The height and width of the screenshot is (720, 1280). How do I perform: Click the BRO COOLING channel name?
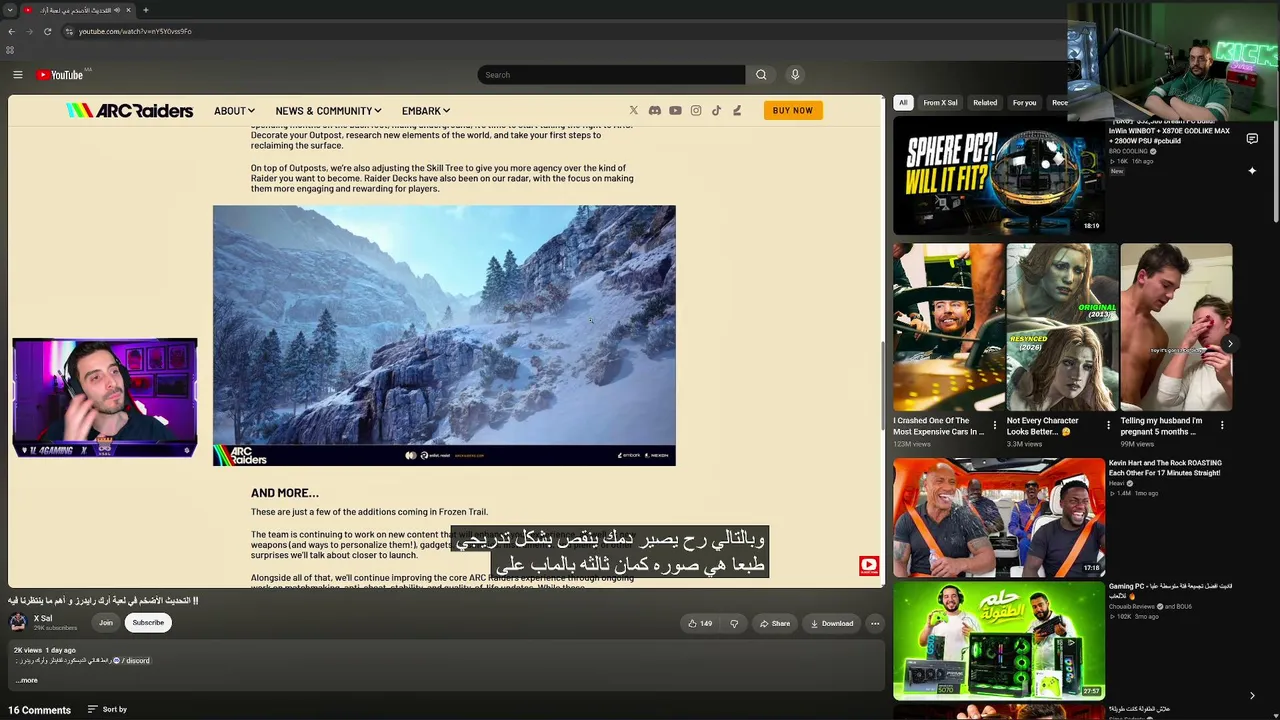coord(1128,151)
